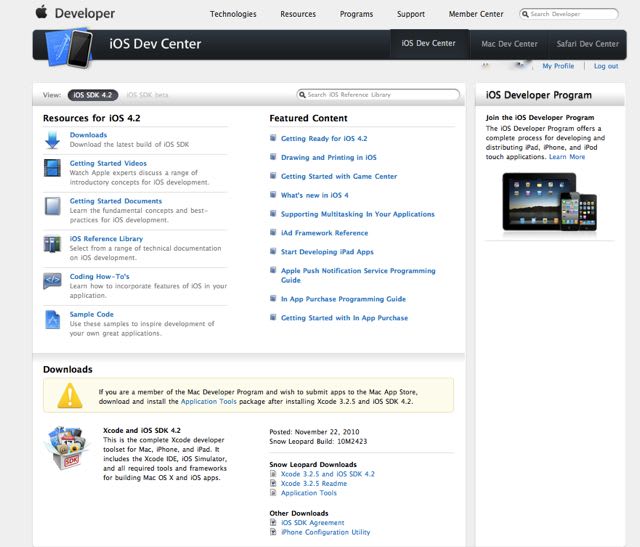Click document icon beside iOS SDK Agreement

coord(273,523)
